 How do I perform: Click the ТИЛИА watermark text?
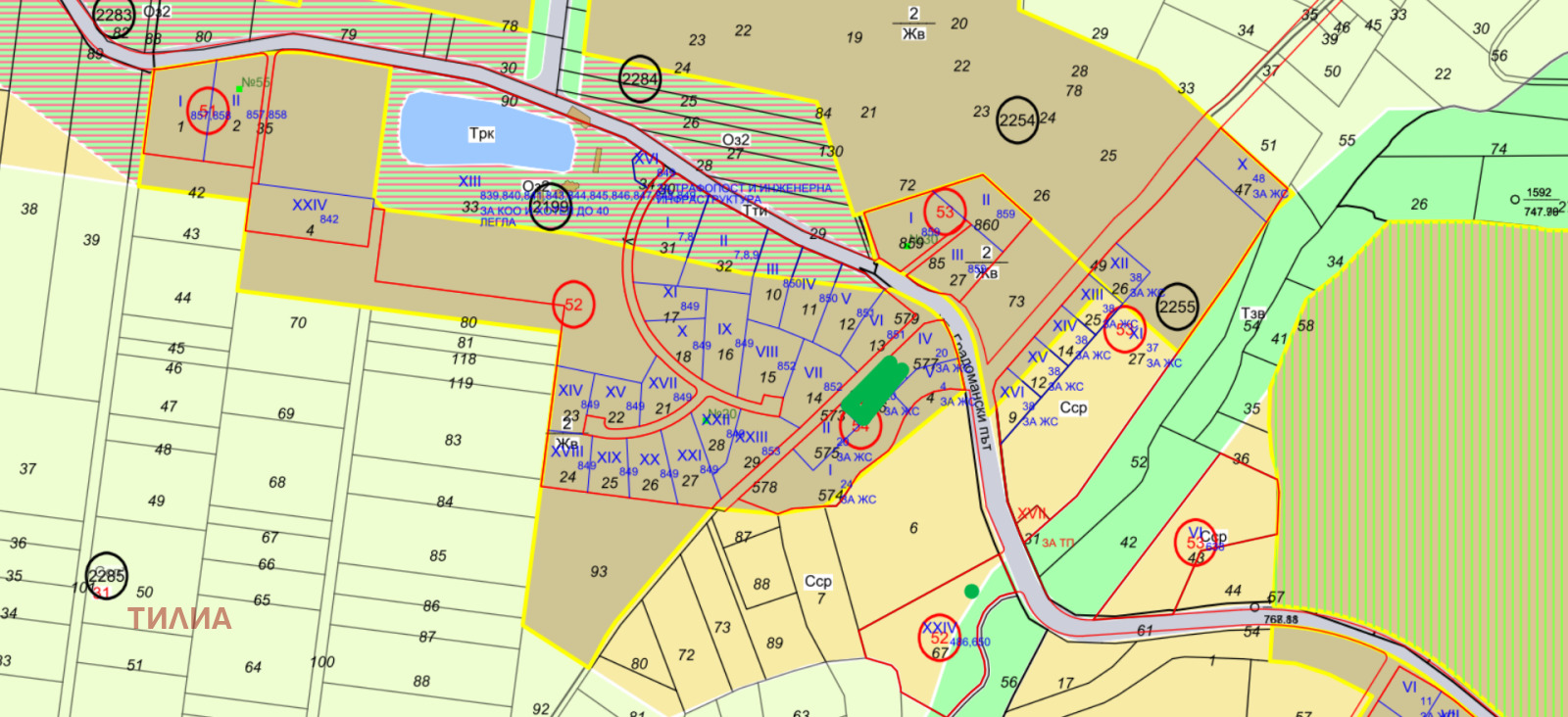(x=180, y=618)
